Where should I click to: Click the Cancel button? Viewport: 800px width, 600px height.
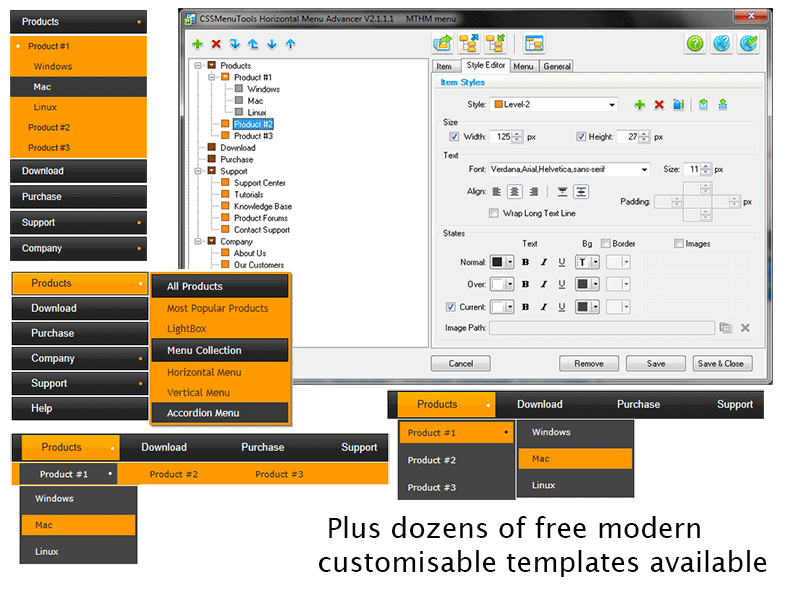point(461,364)
